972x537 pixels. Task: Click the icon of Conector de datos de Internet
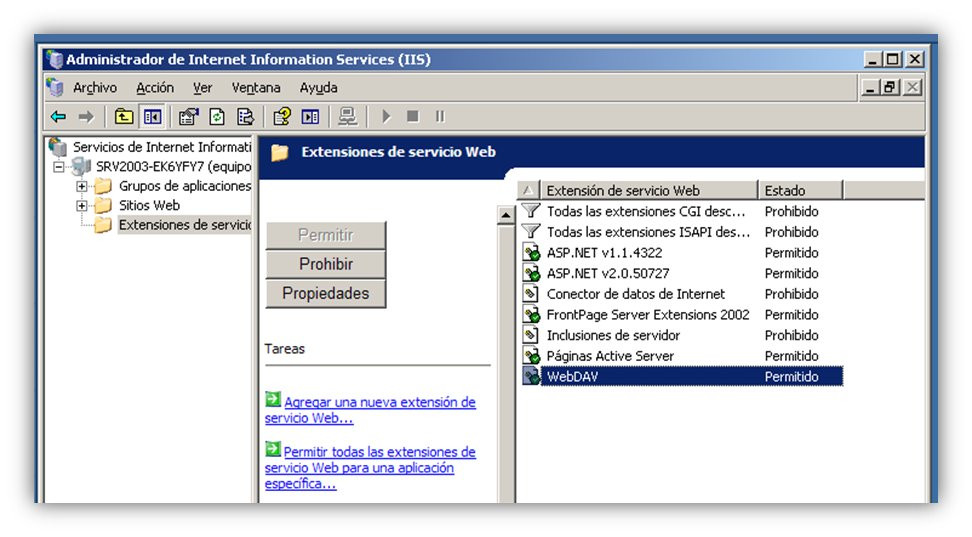[x=531, y=294]
